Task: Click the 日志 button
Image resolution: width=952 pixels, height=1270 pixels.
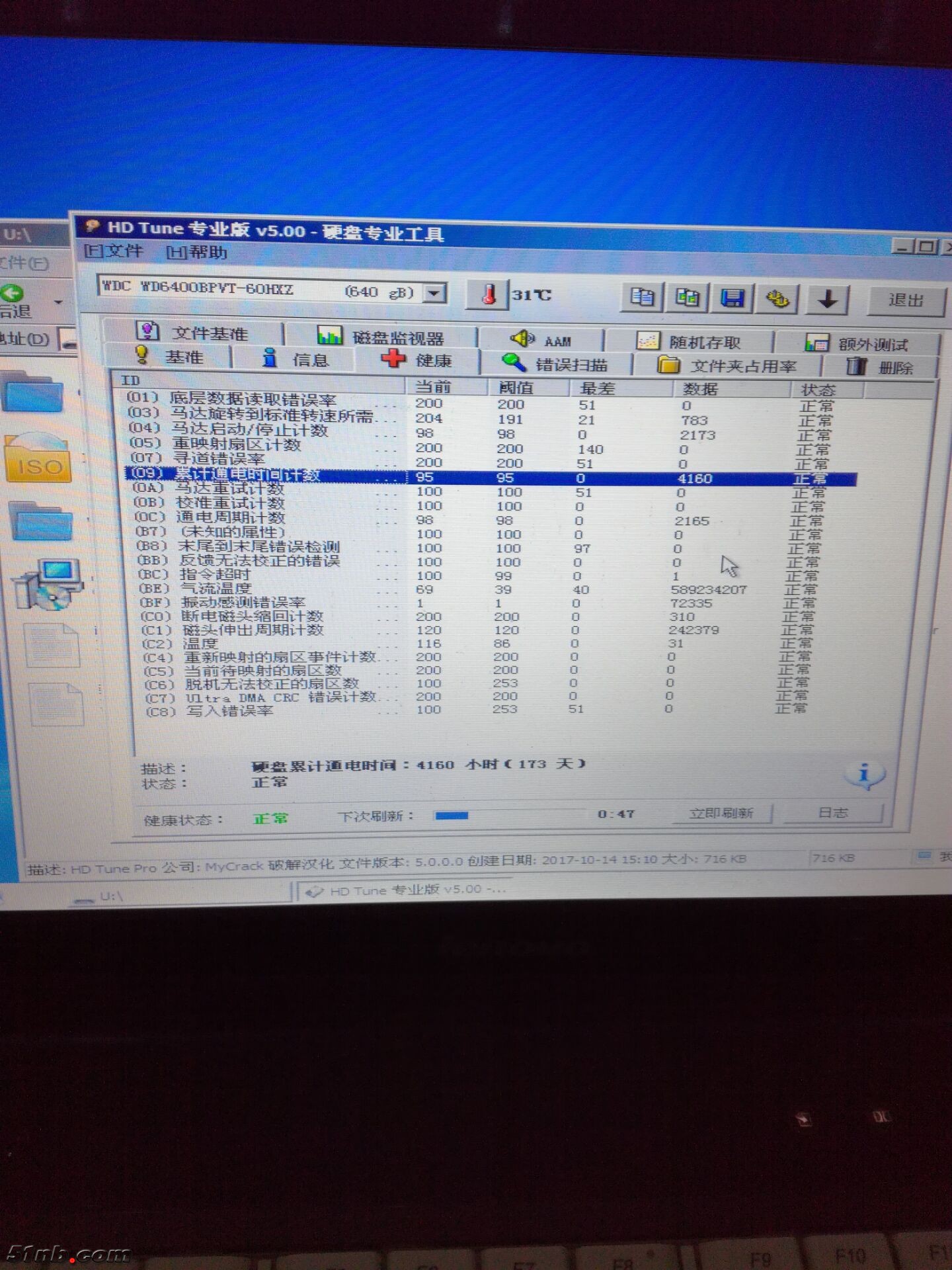Action: pyautogui.click(x=832, y=813)
